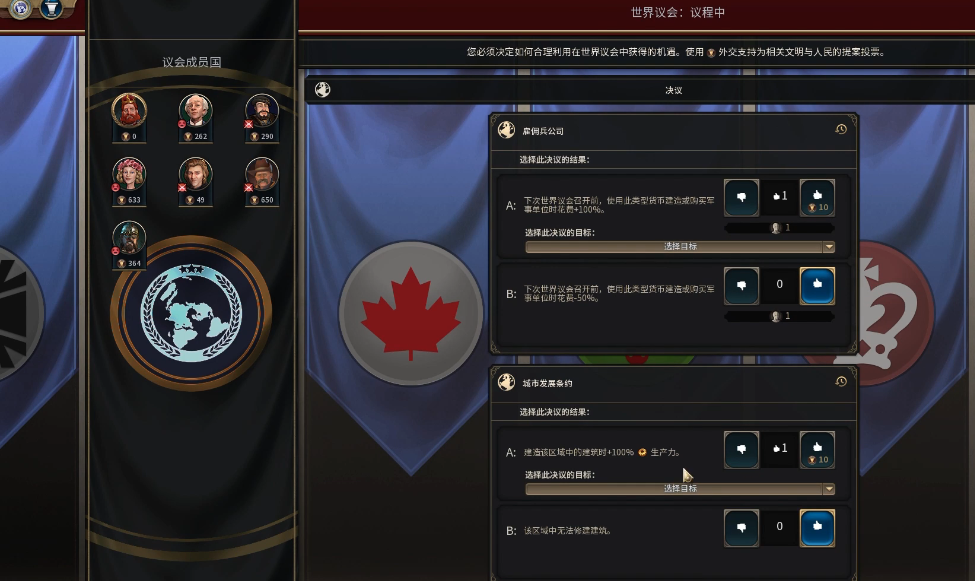Select the white-haired leader portrait with 262 favor
This screenshot has height=581, width=975.
coord(196,111)
